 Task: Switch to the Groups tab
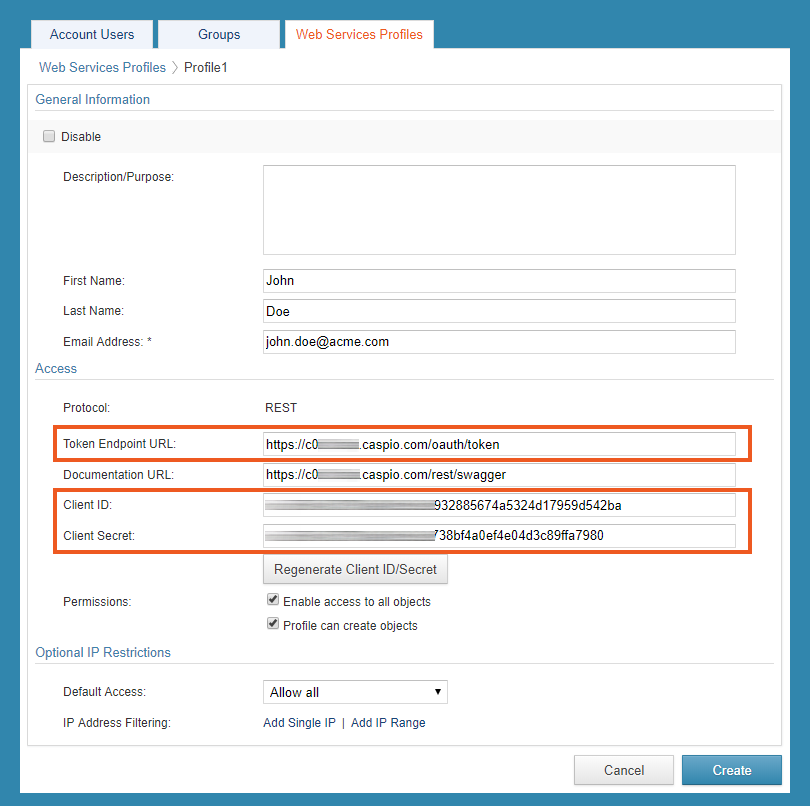218,33
